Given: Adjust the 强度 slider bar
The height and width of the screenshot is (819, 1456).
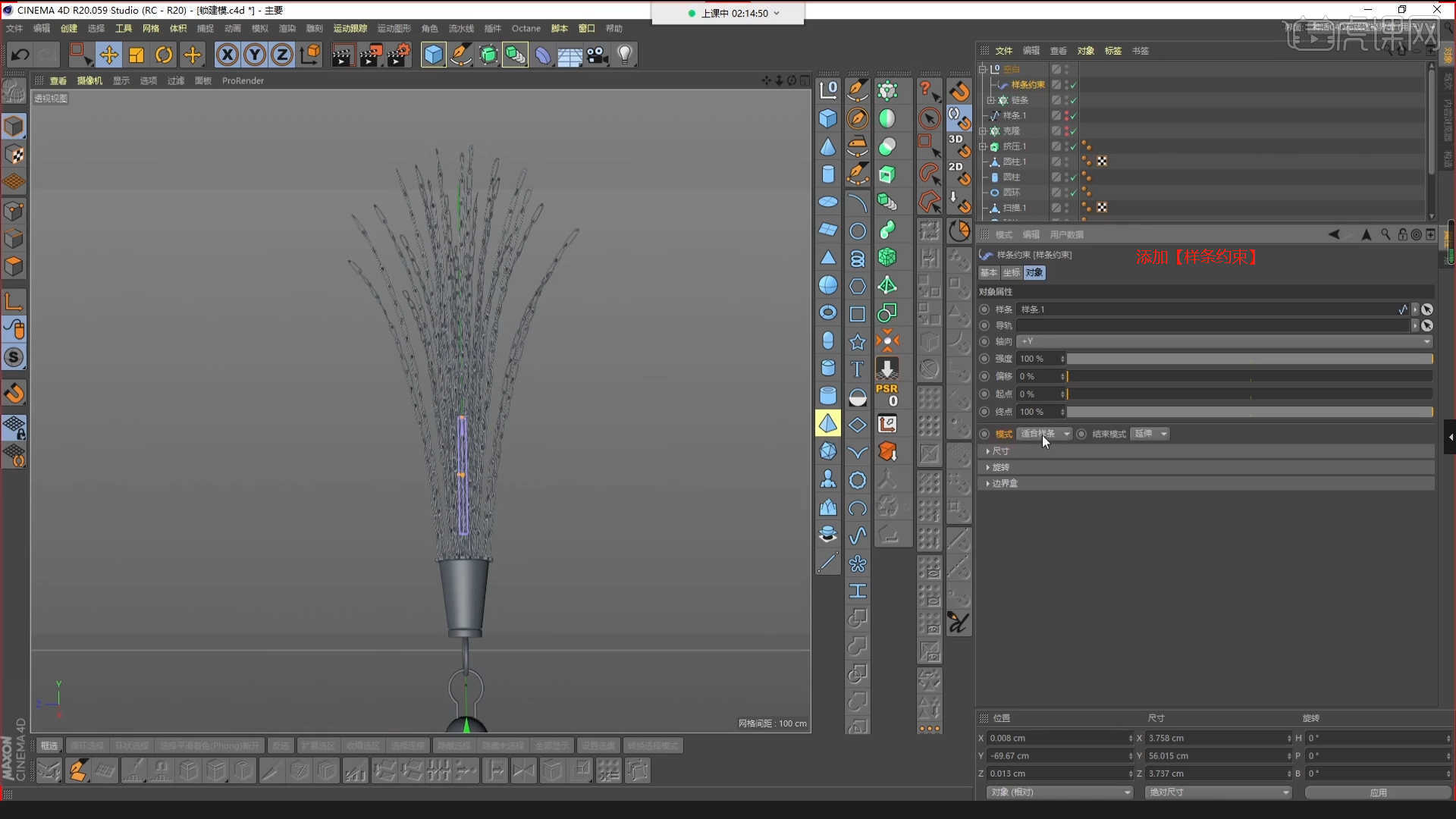Looking at the screenshot, I should [x=1250, y=359].
